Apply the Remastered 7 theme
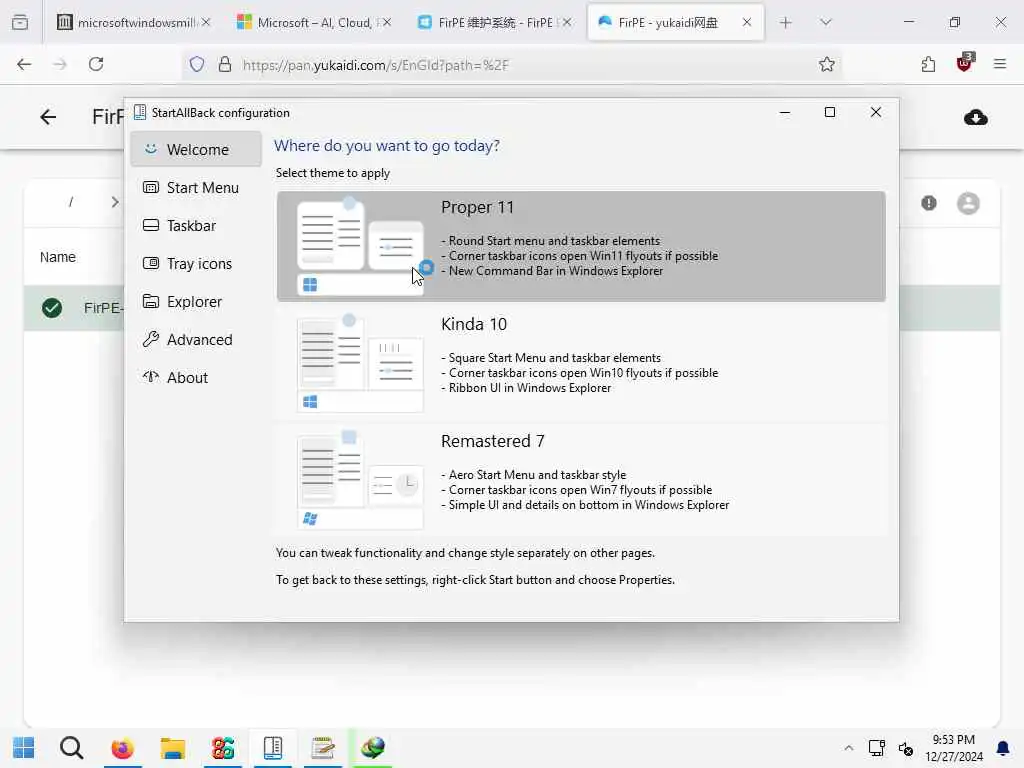The image size is (1024, 768). (x=581, y=480)
